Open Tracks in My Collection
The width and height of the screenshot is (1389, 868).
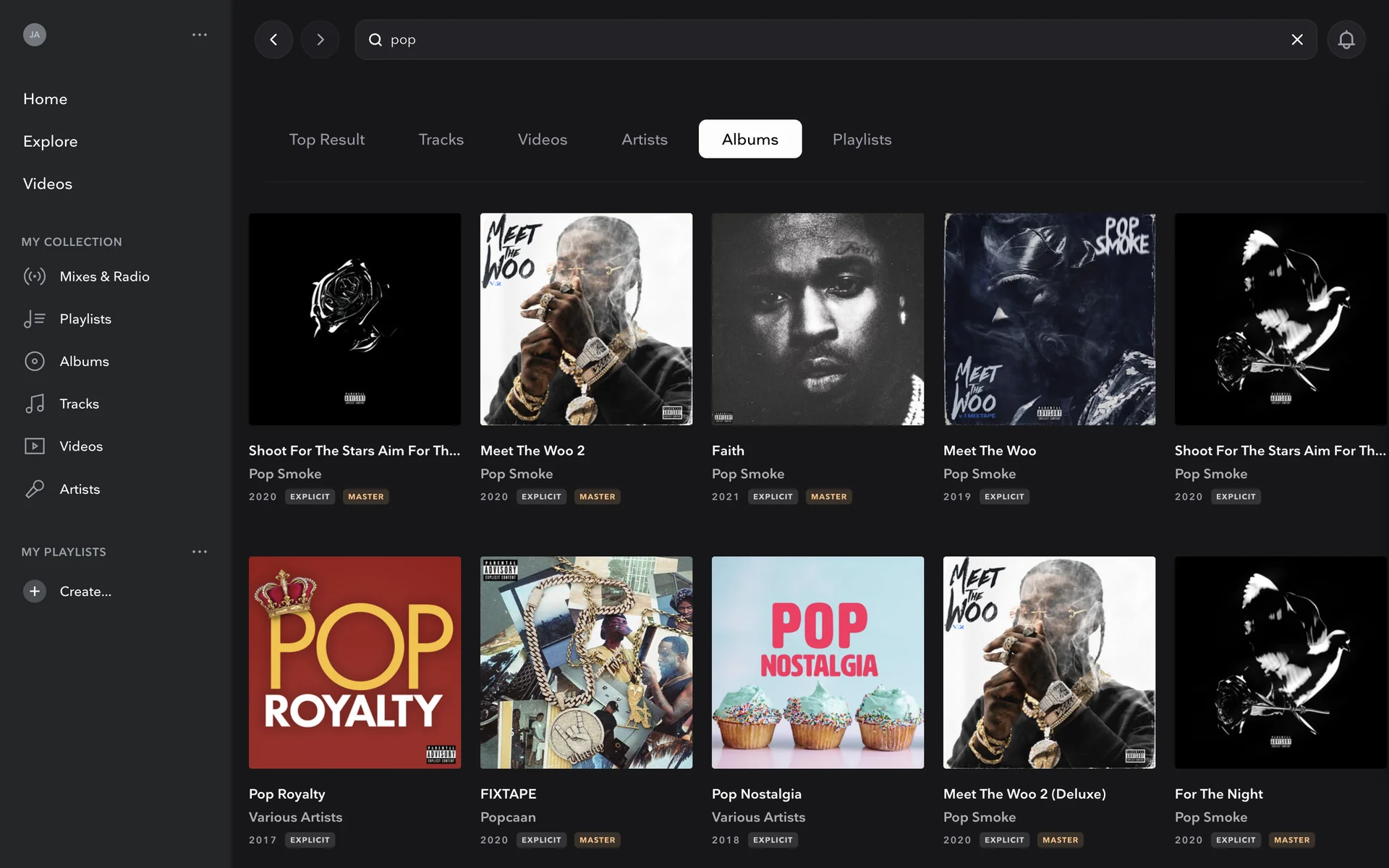click(x=79, y=404)
